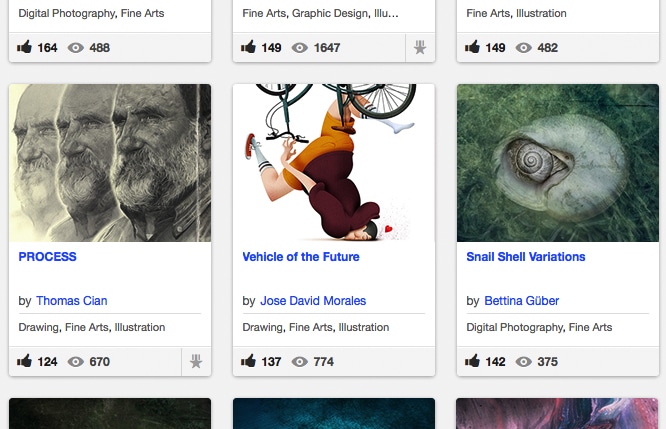The width and height of the screenshot is (666, 429).
Task: Open the PROCESS project title link
Action: click(x=48, y=257)
